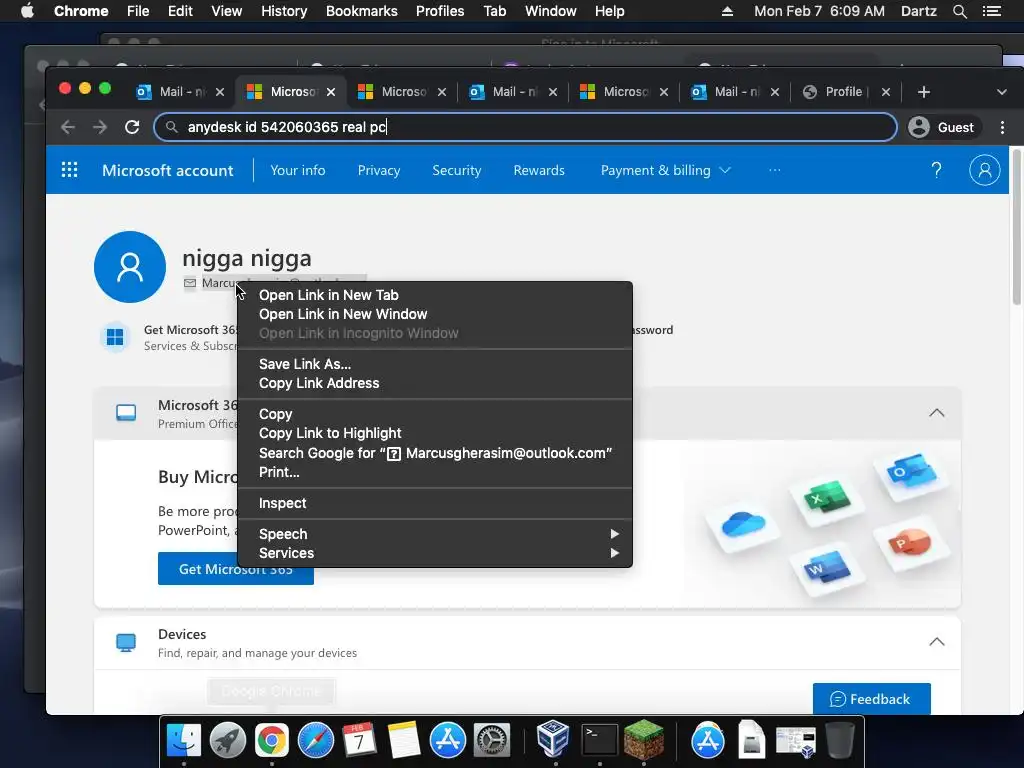Open System Preferences gear in dock

pos(491,741)
